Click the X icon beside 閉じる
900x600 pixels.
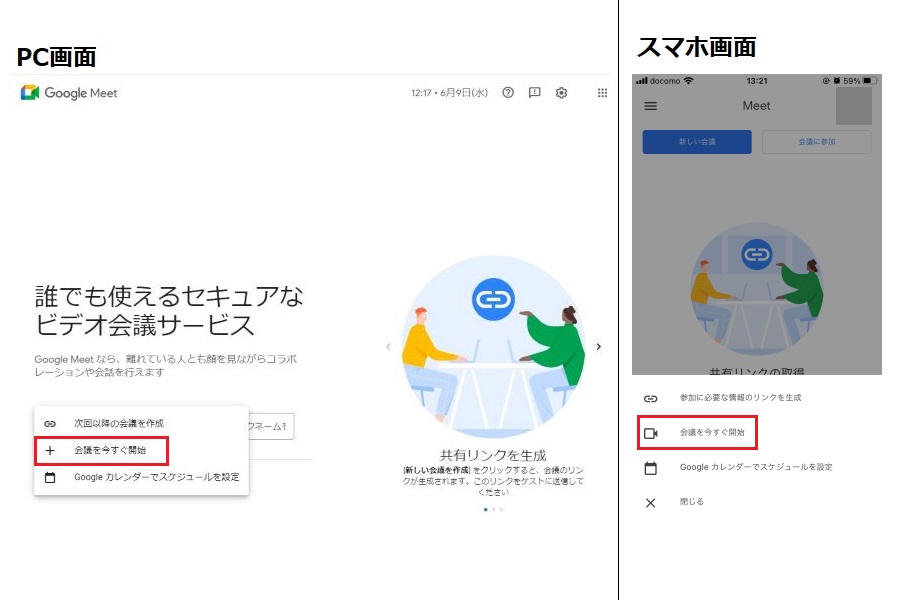[650, 503]
